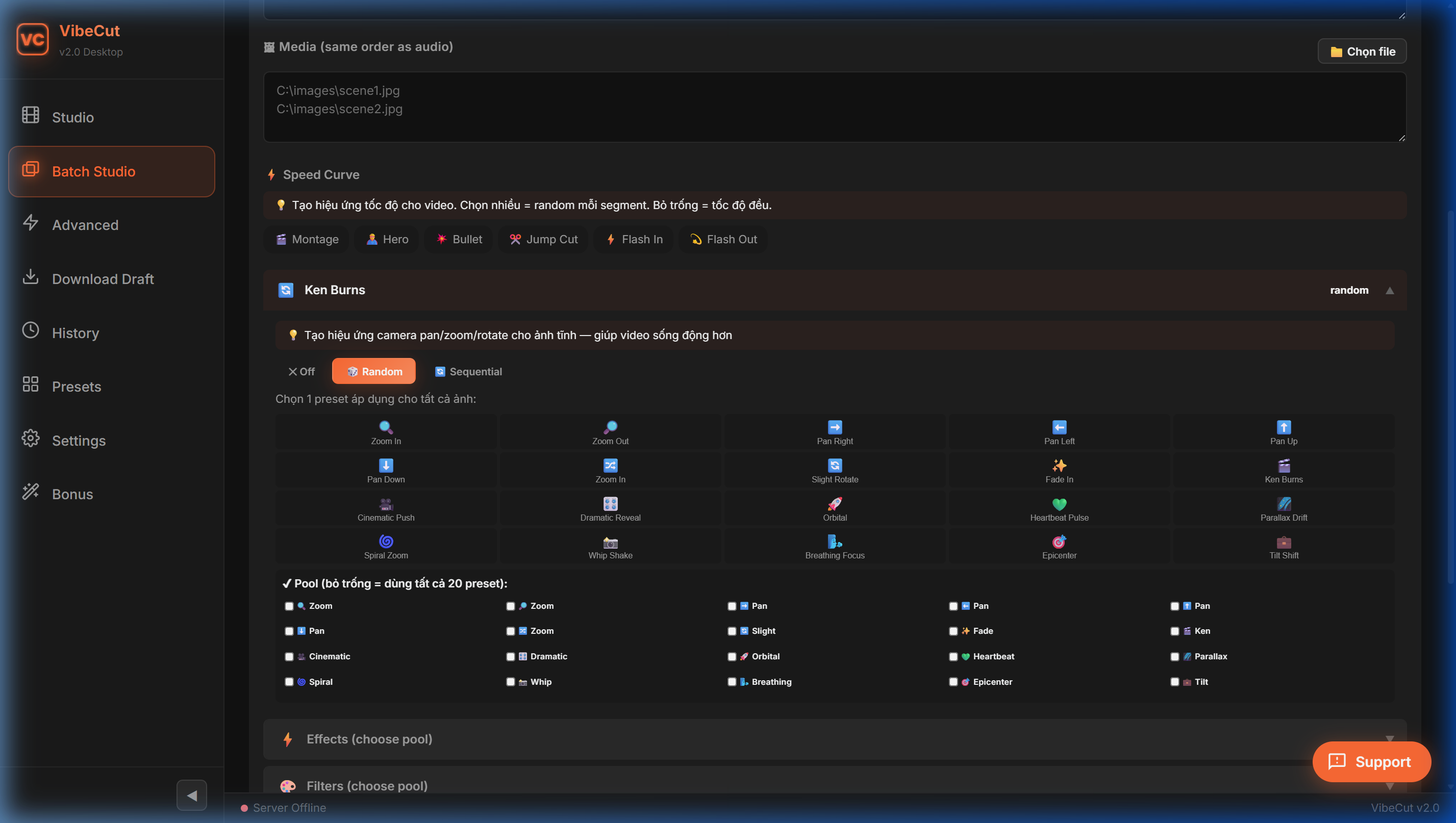Open the Support chat button
Image resolution: width=1456 pixels, height=823 pixels.
tap(1371, 762)
